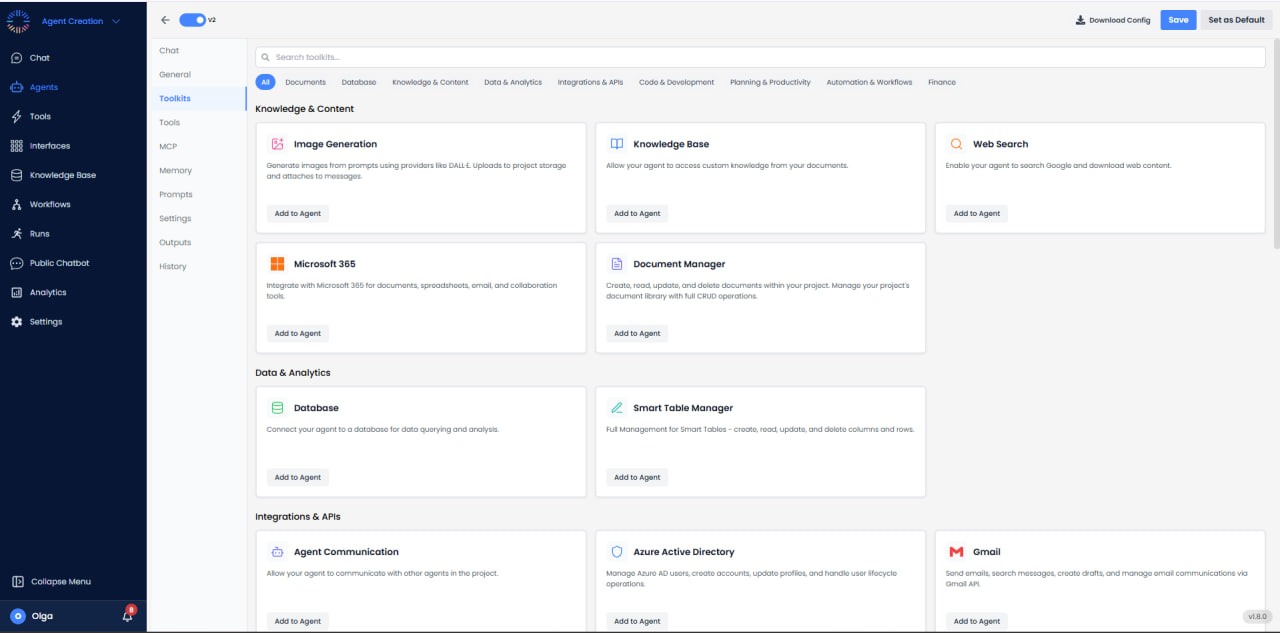Click the Gmail logo icon
The height and width of the screenshot is (633, 1280).
[957, 552]
